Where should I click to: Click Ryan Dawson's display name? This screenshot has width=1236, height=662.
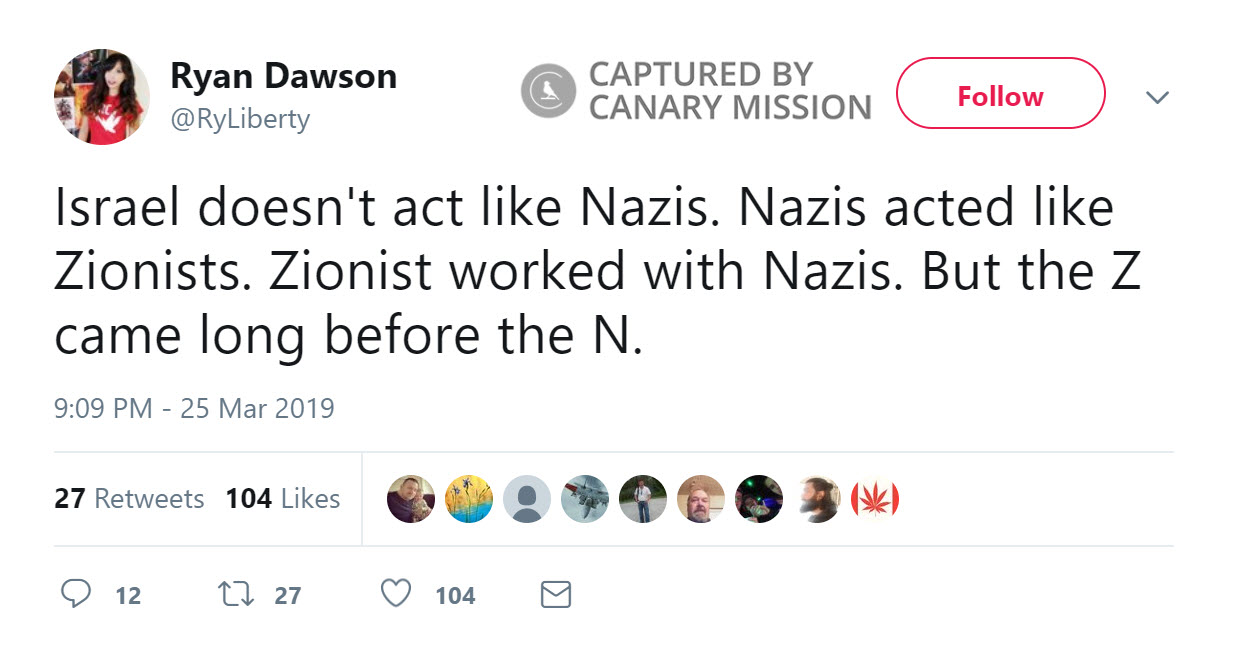click(x=285, y=75)
